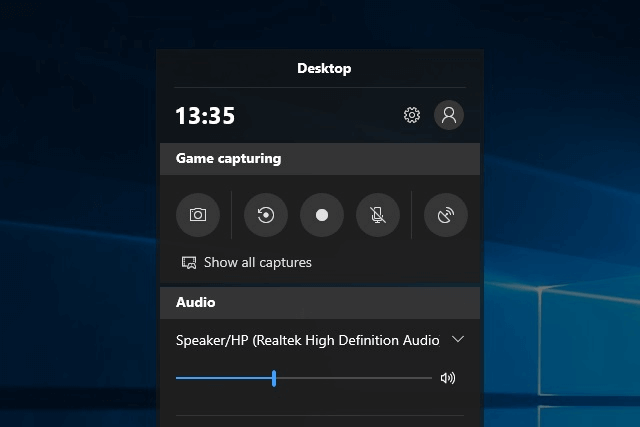Open Game bar settings gear
The image size is (640, 427).
(x=412, y=115)
